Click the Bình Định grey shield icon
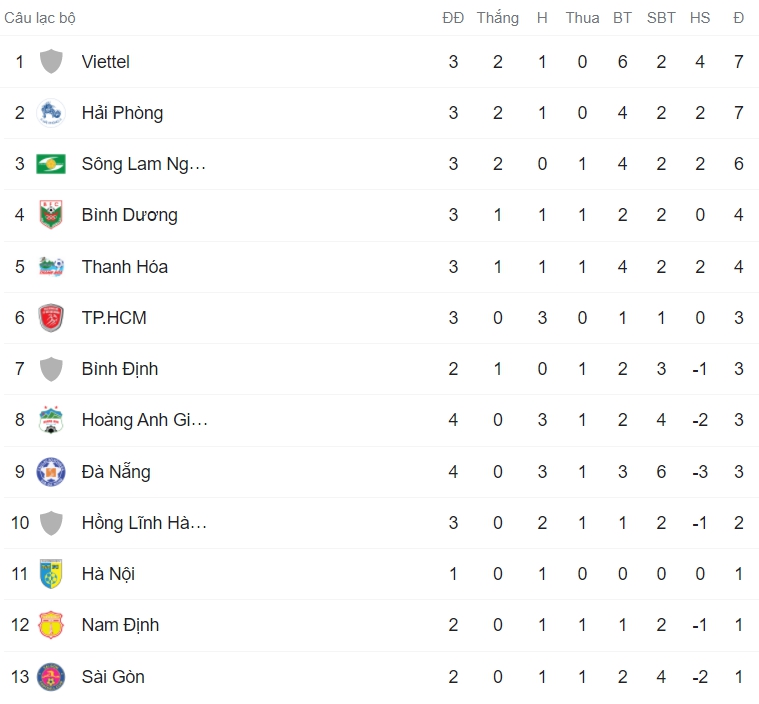This screenshot has height=704, width=759. [x=51, y=369]
